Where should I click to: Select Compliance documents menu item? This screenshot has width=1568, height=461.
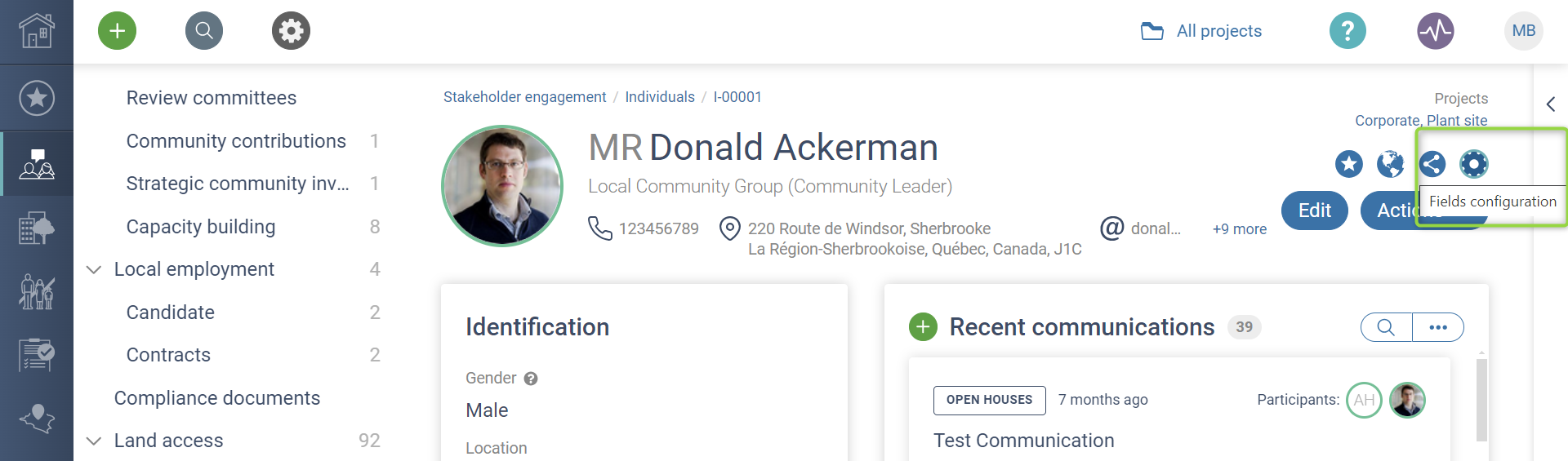pyautogui.click(x=217, y=398)
